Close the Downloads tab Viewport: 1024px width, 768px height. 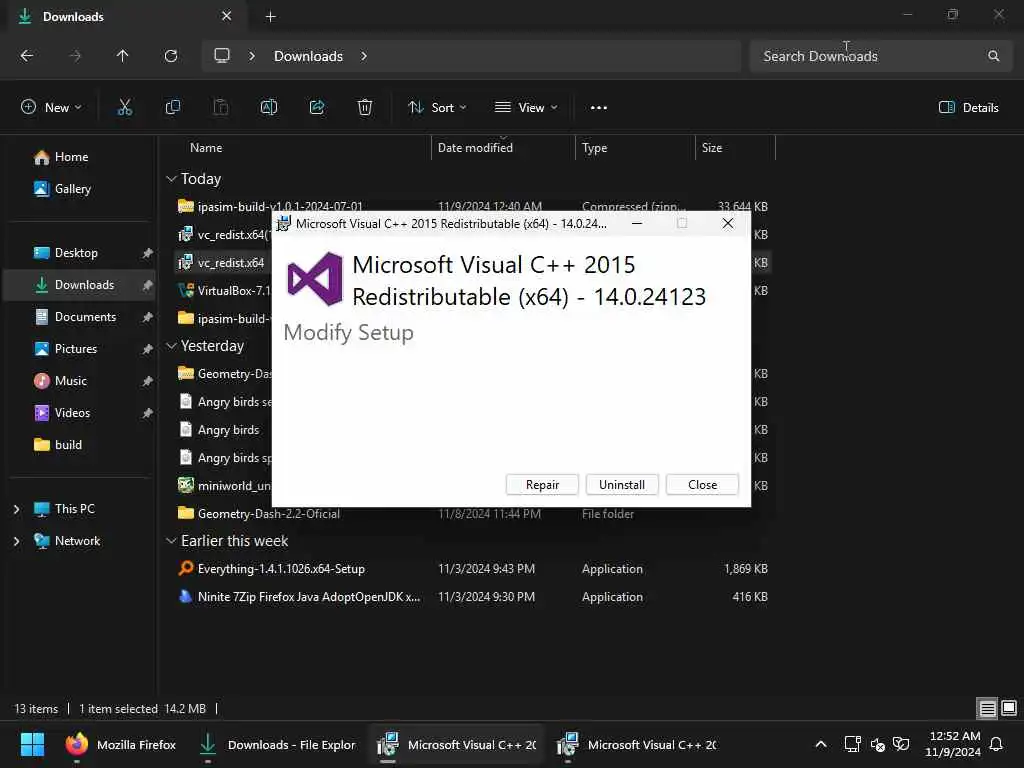(x=227, y=16)
